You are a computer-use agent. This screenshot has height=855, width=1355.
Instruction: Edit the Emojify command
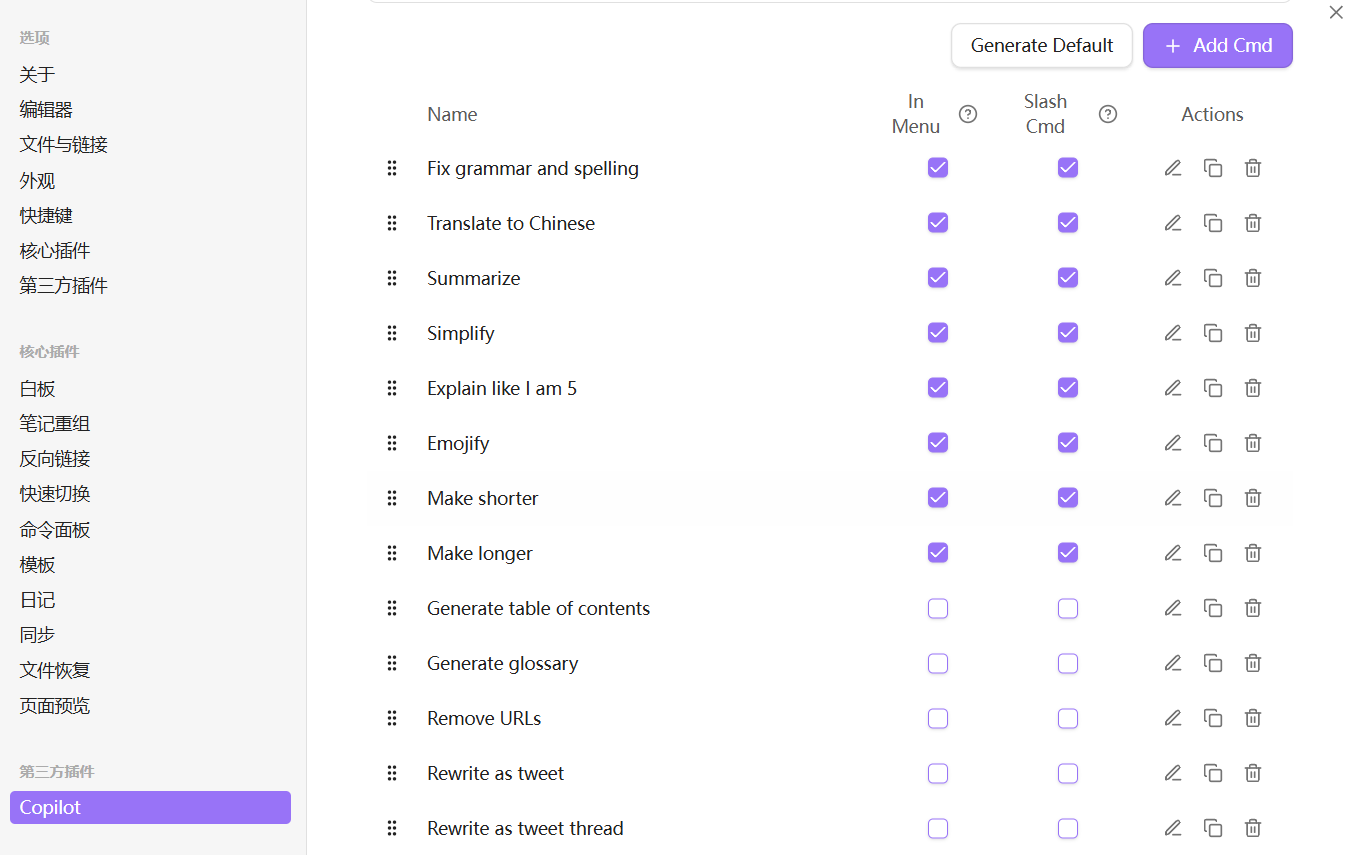tap(1173, 443)
